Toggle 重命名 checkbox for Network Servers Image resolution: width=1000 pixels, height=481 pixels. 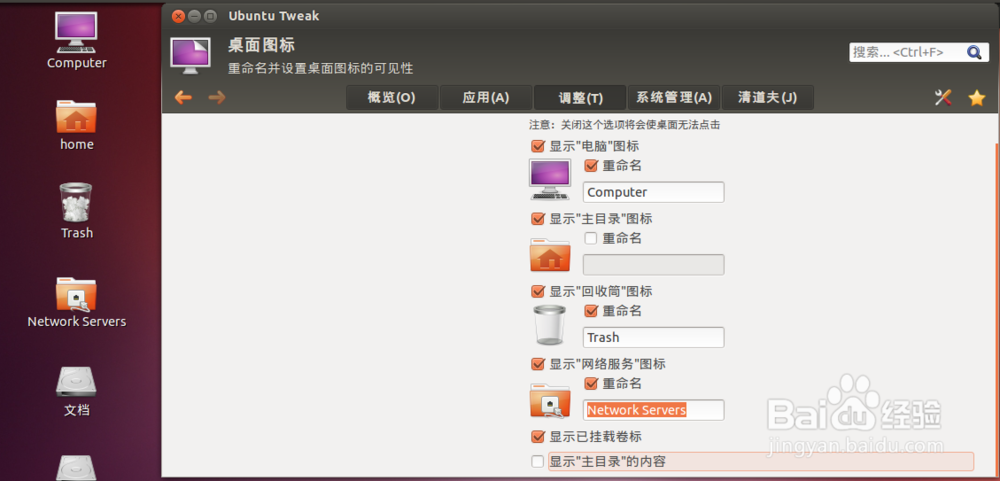pyautogui.click(x=591, y=383)
